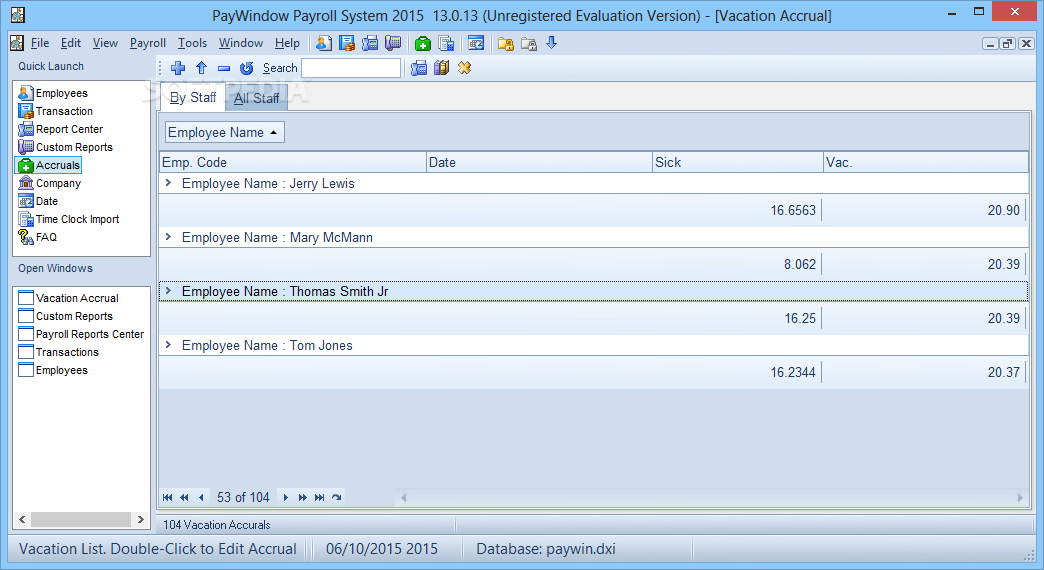Switch to the All Staff tab
The image size is (1044, 570).
tap(256, 99)
